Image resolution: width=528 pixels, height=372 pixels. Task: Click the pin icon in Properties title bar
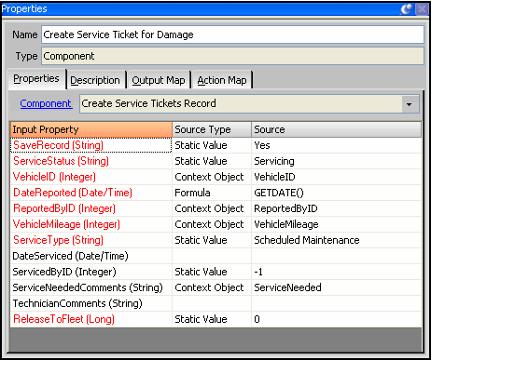(407, 9)
